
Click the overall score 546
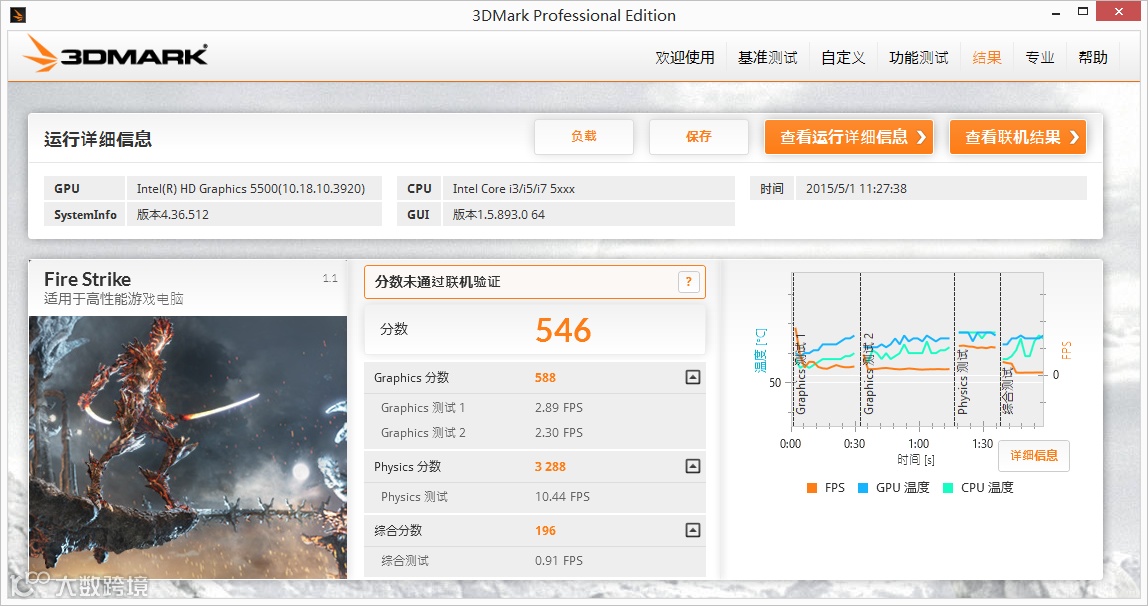coord(563,330)
